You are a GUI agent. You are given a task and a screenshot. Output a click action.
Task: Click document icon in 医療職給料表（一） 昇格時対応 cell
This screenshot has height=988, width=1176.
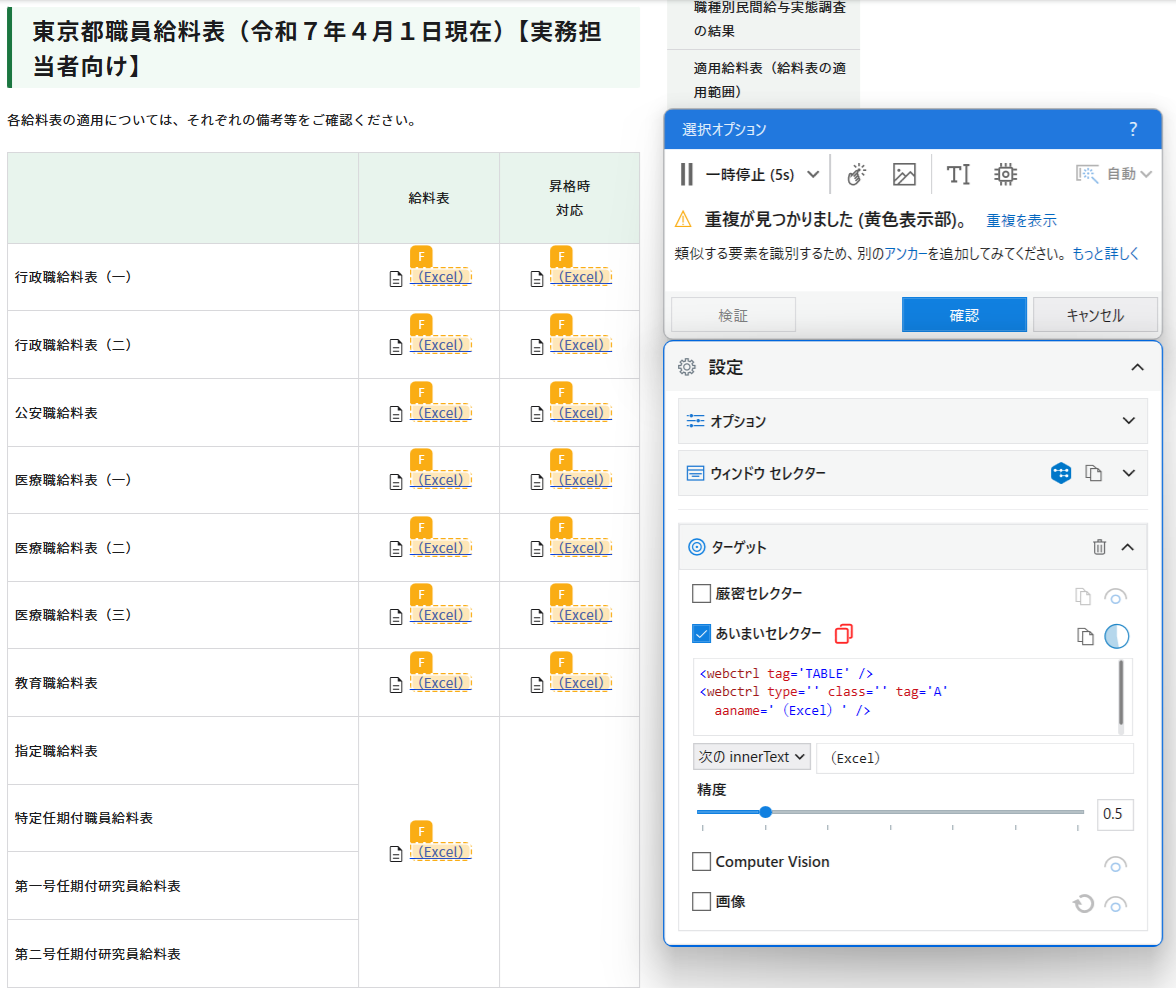tap(537, 482)
